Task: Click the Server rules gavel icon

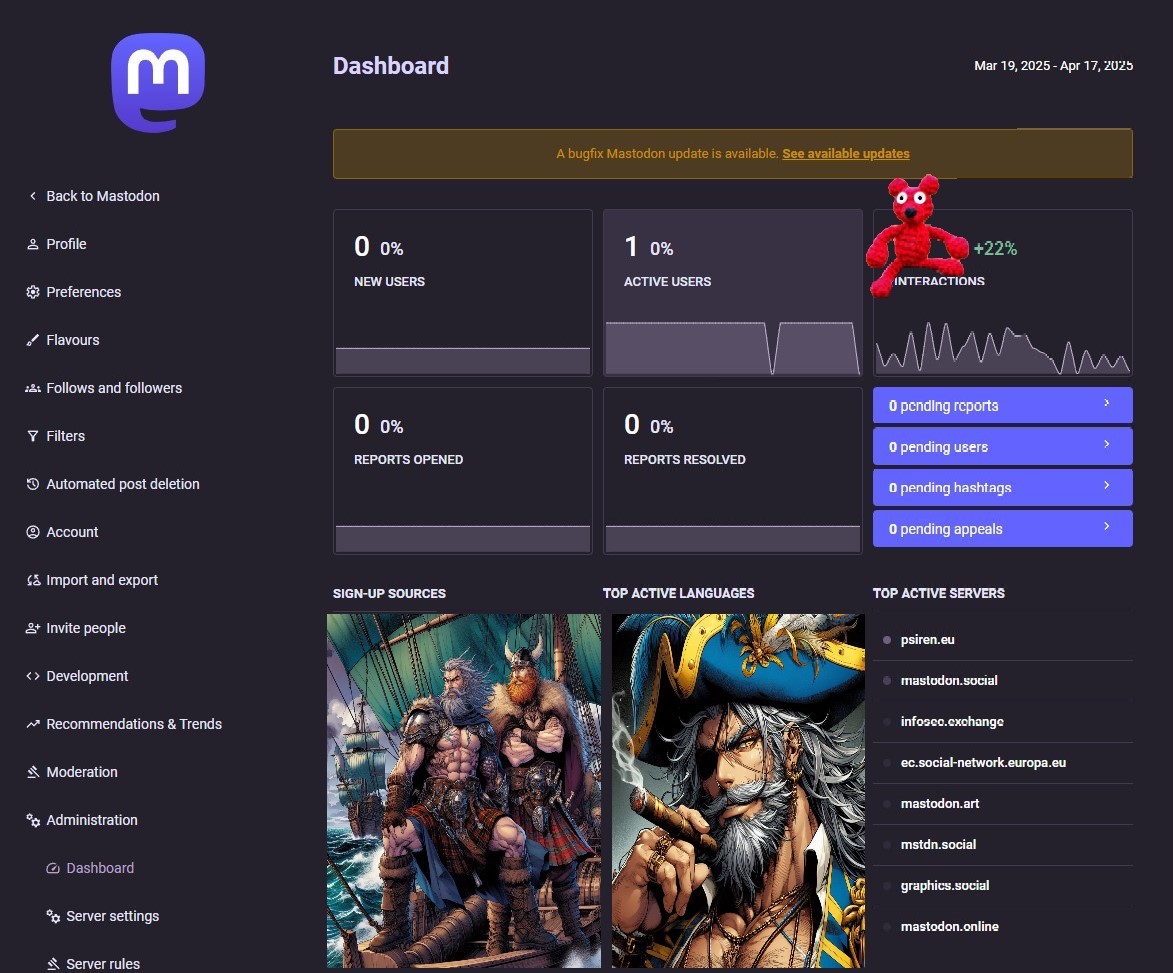Action: pos(52,964)
